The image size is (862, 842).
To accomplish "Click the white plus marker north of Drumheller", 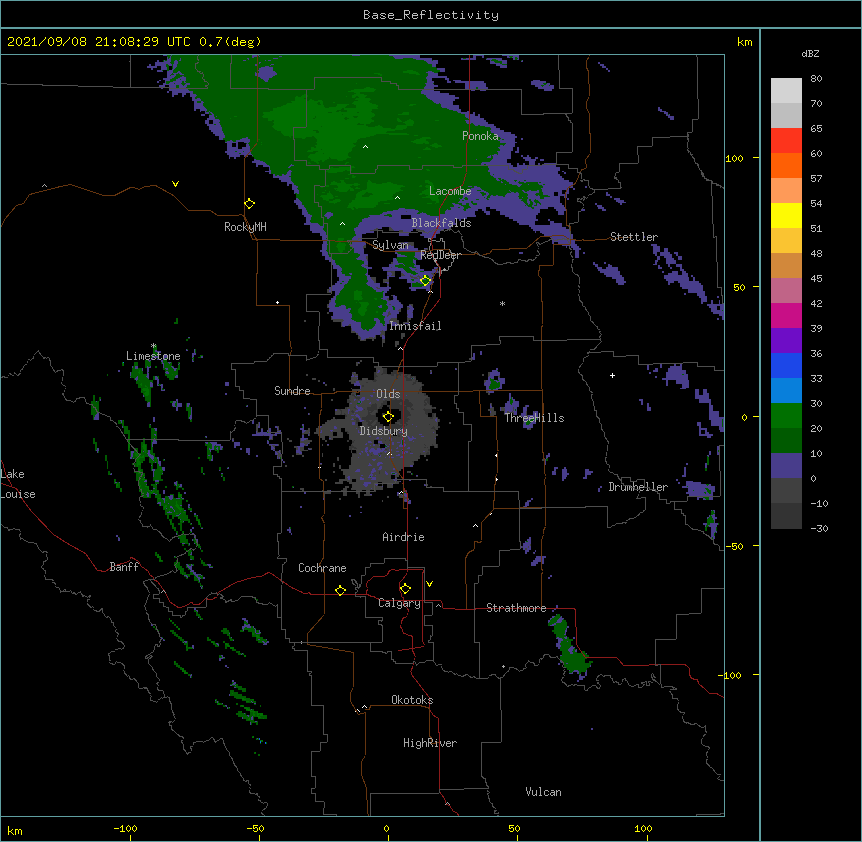I will (612, 375).
